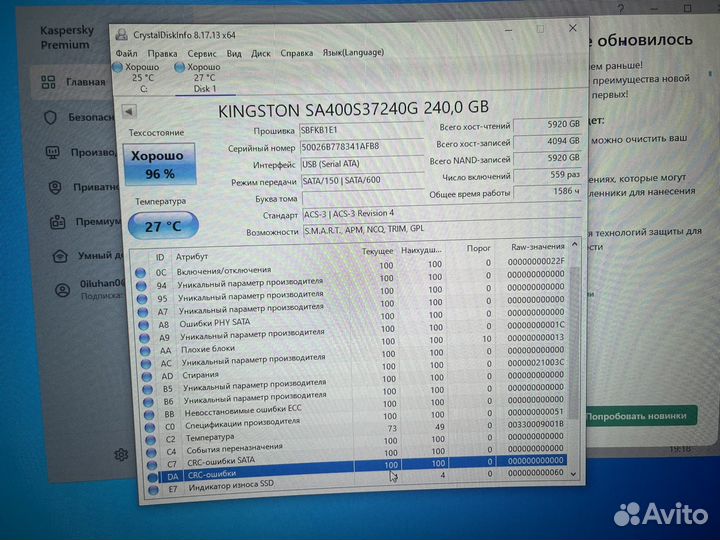This screenshot has width=720, height=540.
Task: Click the Raw-значения column header
Action: point(537,247)
